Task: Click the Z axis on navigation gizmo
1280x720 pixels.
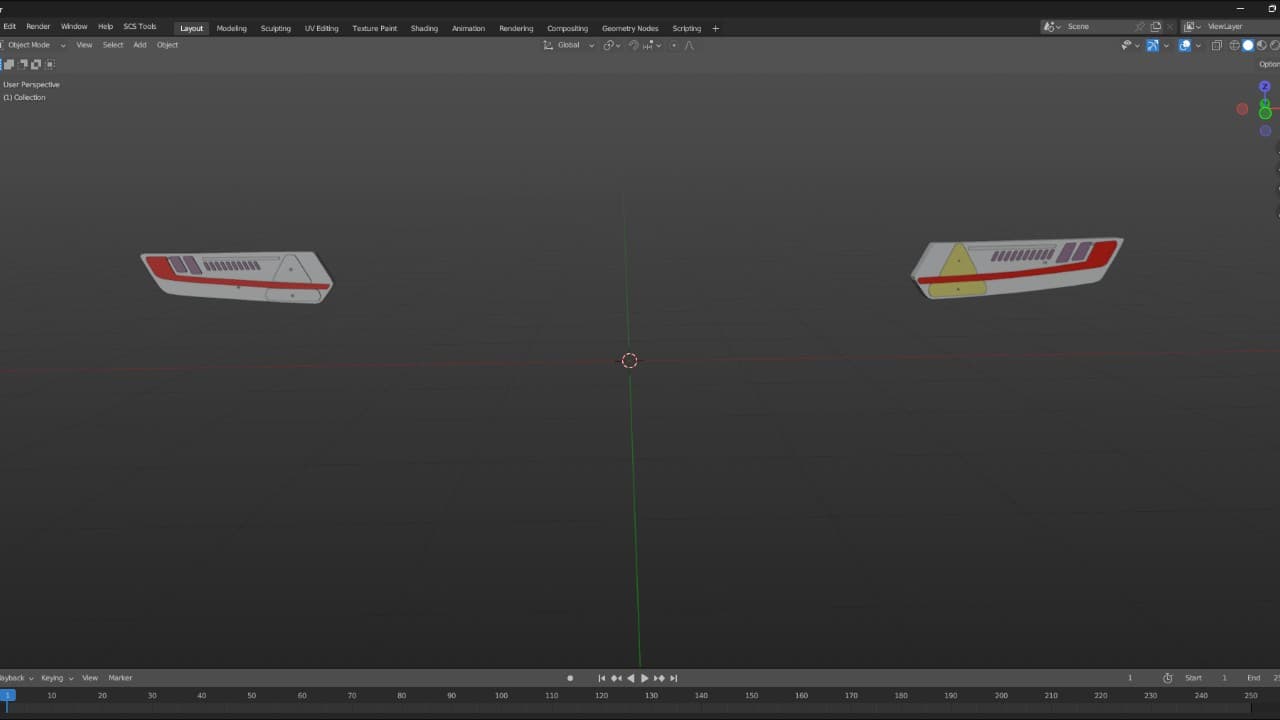Action: (x=1265, y=87)
